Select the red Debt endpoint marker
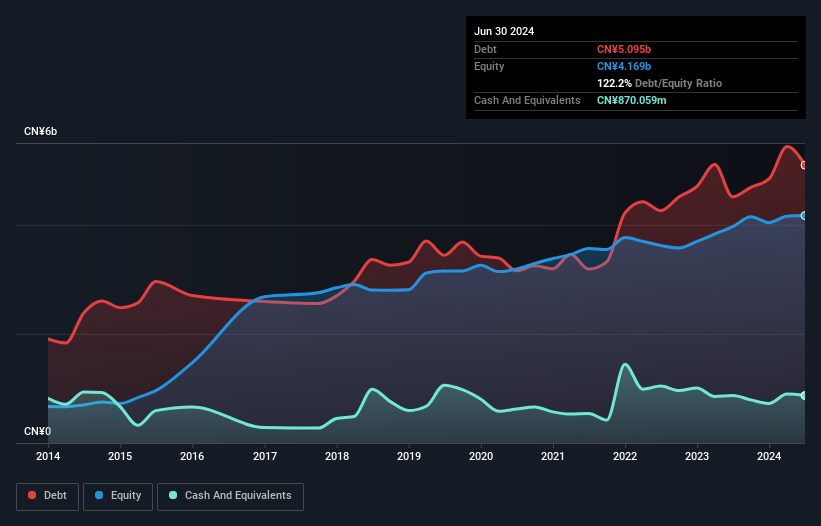The width and height of the screenshot is (821, 526). pos(804,165)
